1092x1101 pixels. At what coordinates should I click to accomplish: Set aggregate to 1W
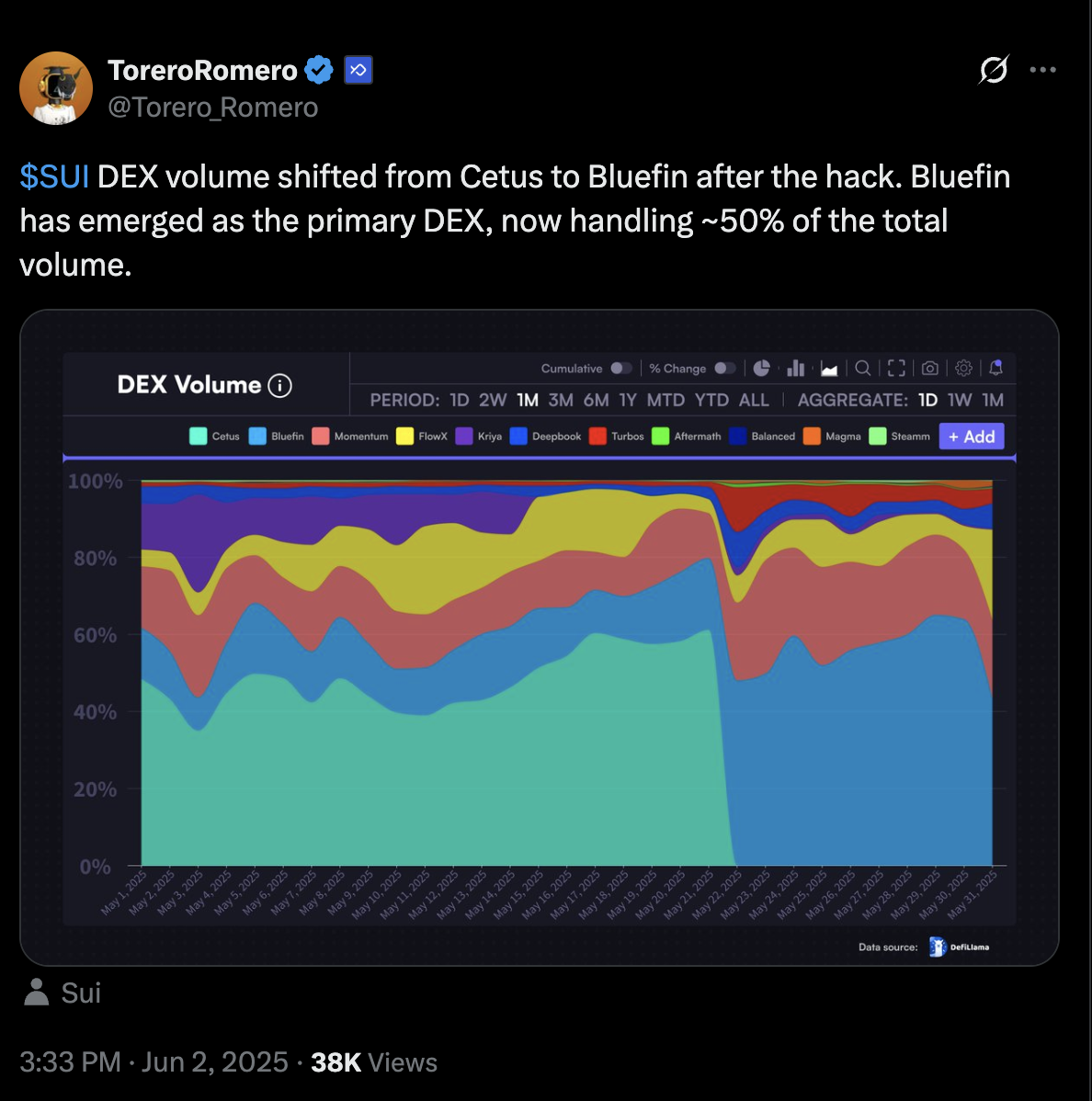click(x=960, y=400)
